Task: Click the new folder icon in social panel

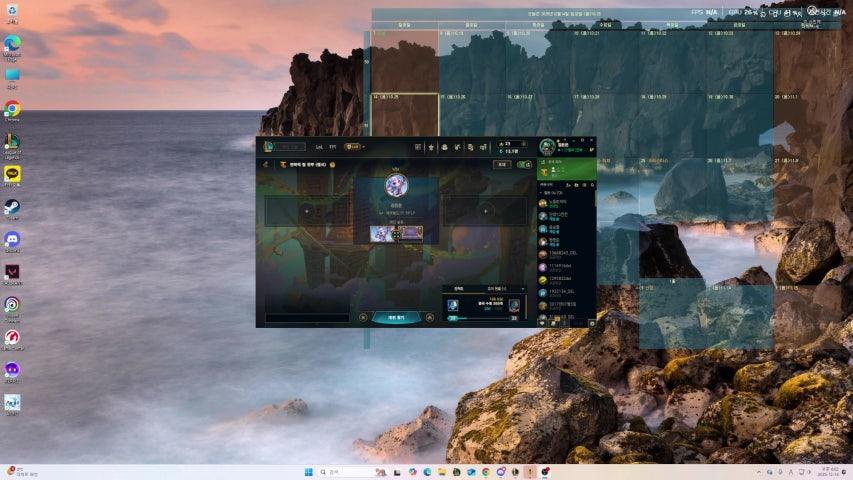Action: (x=576, y=185)
